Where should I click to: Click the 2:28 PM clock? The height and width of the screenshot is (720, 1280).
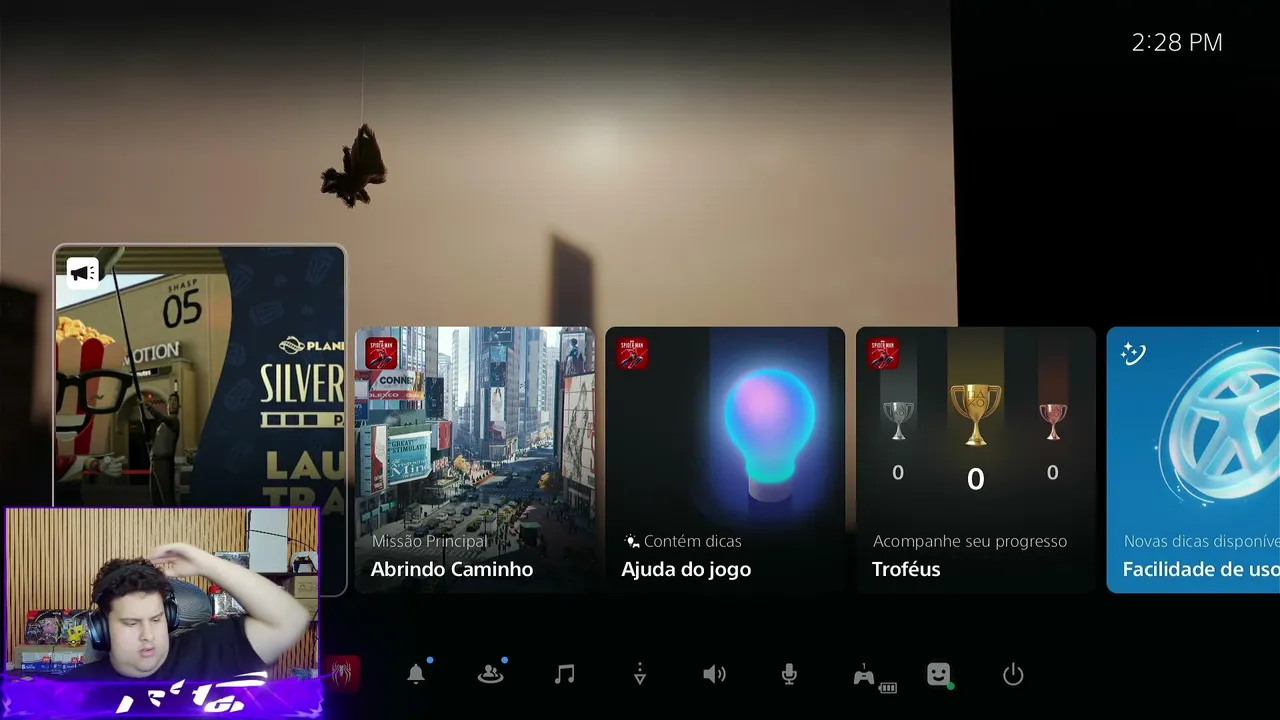(1177, 42)
